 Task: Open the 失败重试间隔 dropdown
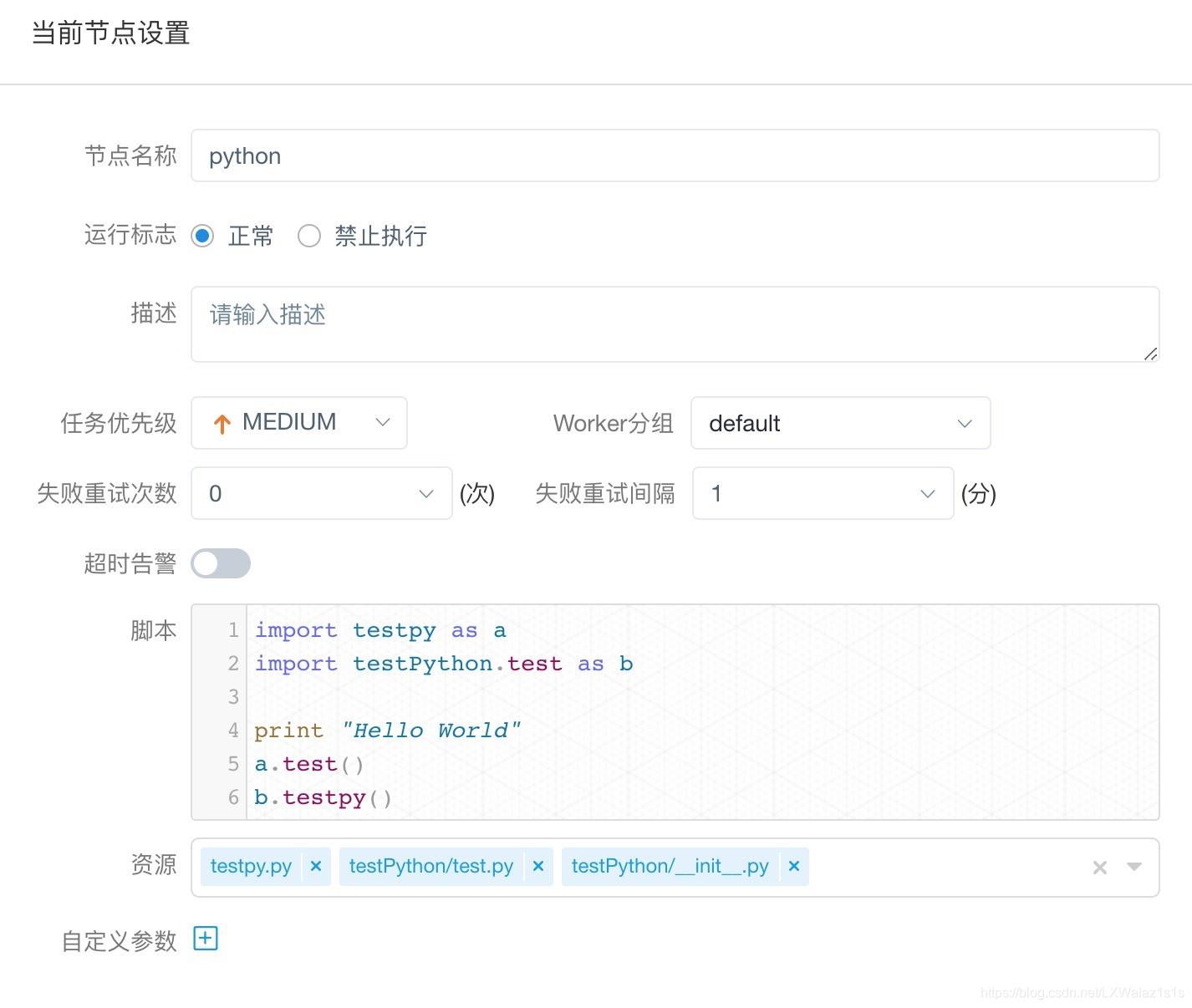pos(823,493)
